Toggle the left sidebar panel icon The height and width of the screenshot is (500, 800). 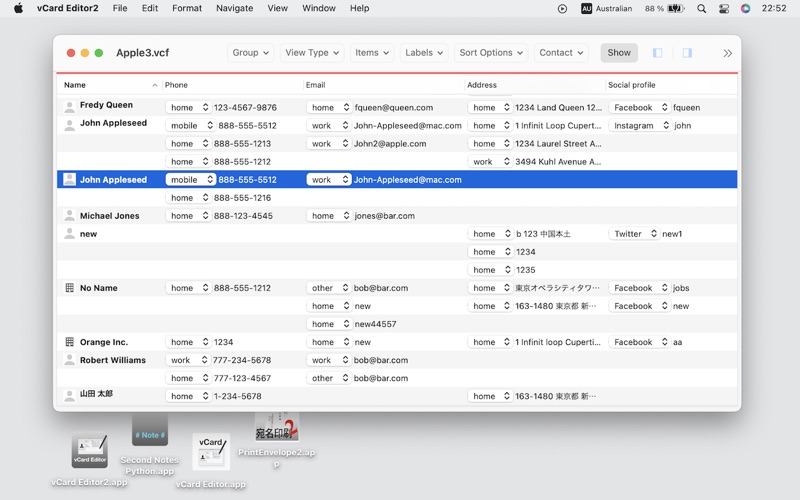[658, 53]
